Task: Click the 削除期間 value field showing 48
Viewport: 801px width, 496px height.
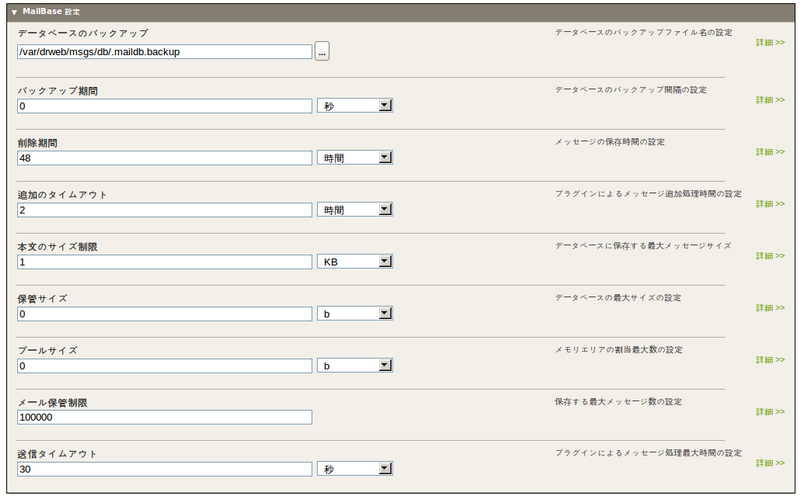Action: click(x=164, y=158)
